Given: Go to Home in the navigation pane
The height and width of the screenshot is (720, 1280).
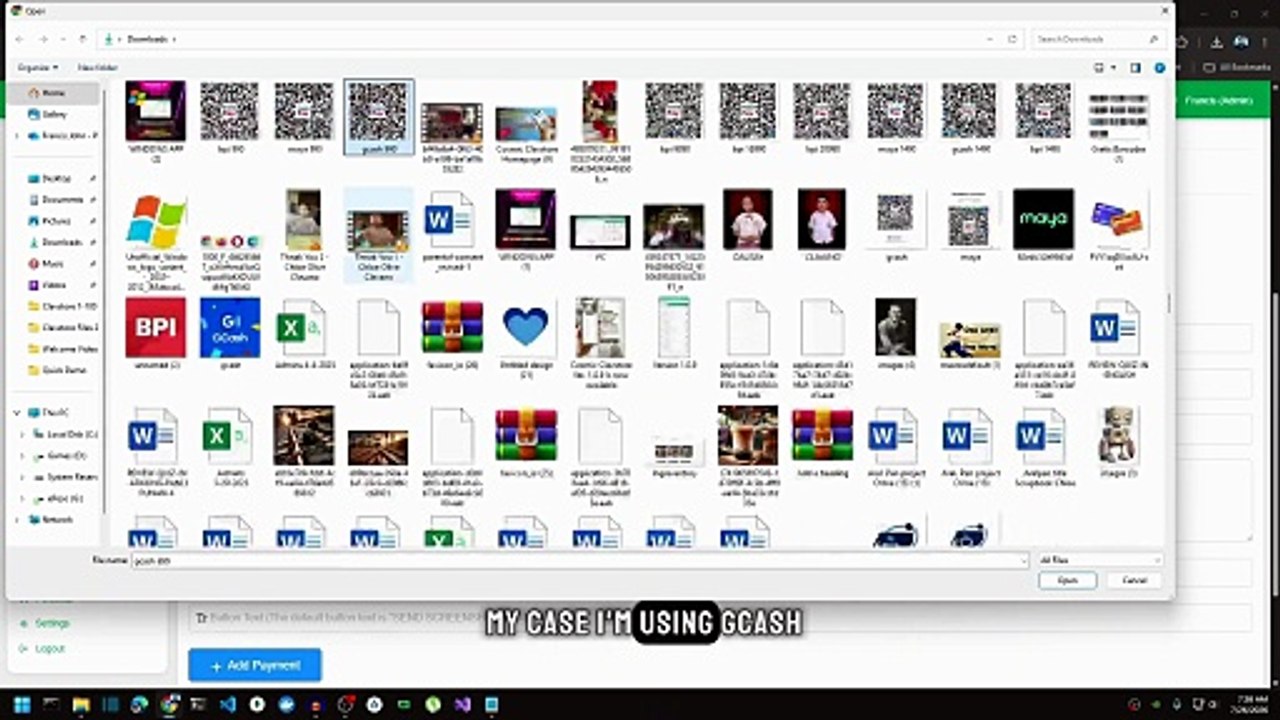Looking at the screenshot, I should (54, 93).
